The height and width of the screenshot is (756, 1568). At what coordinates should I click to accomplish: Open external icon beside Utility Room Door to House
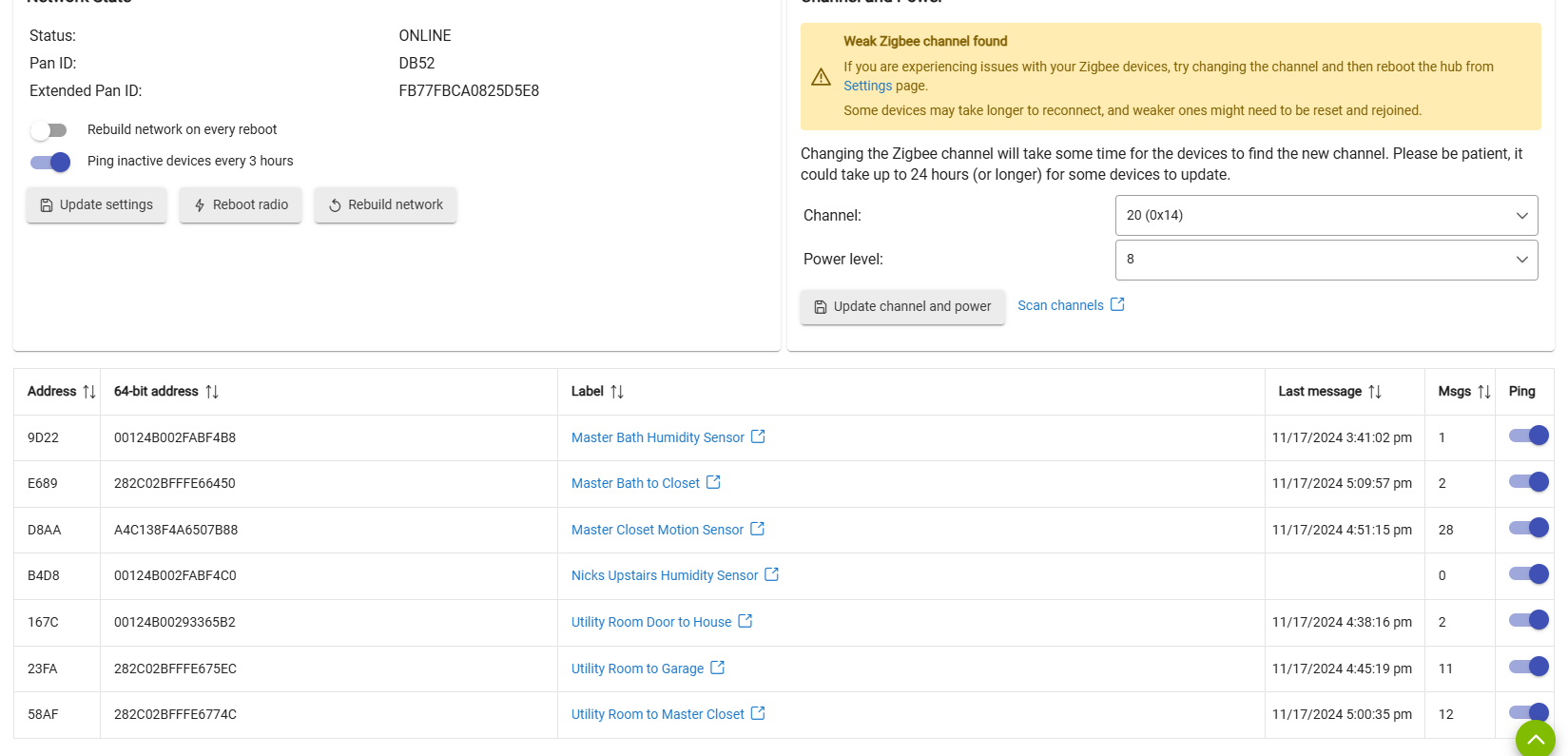(745, 621)
